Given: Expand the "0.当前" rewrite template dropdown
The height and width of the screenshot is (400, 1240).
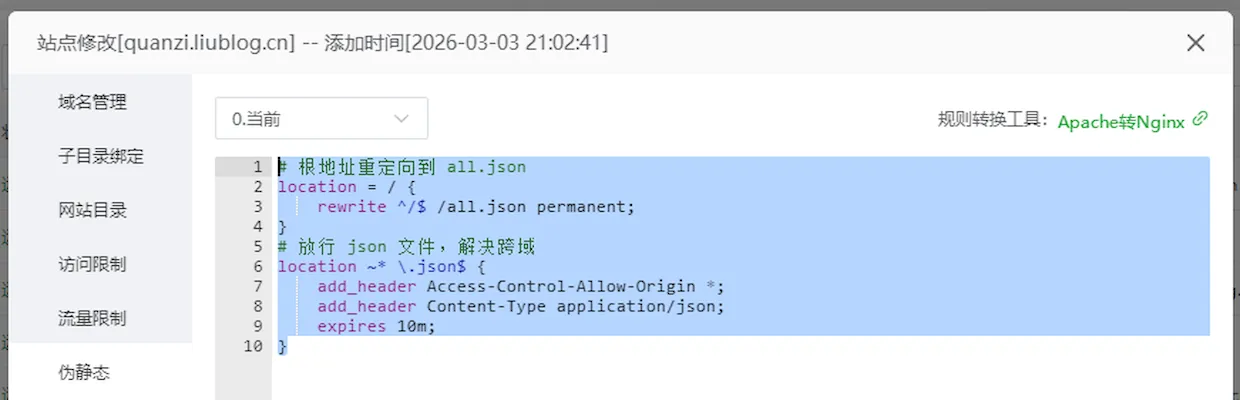Looking at the screenshot, I should pyautogui.click(x=321, y=119).
